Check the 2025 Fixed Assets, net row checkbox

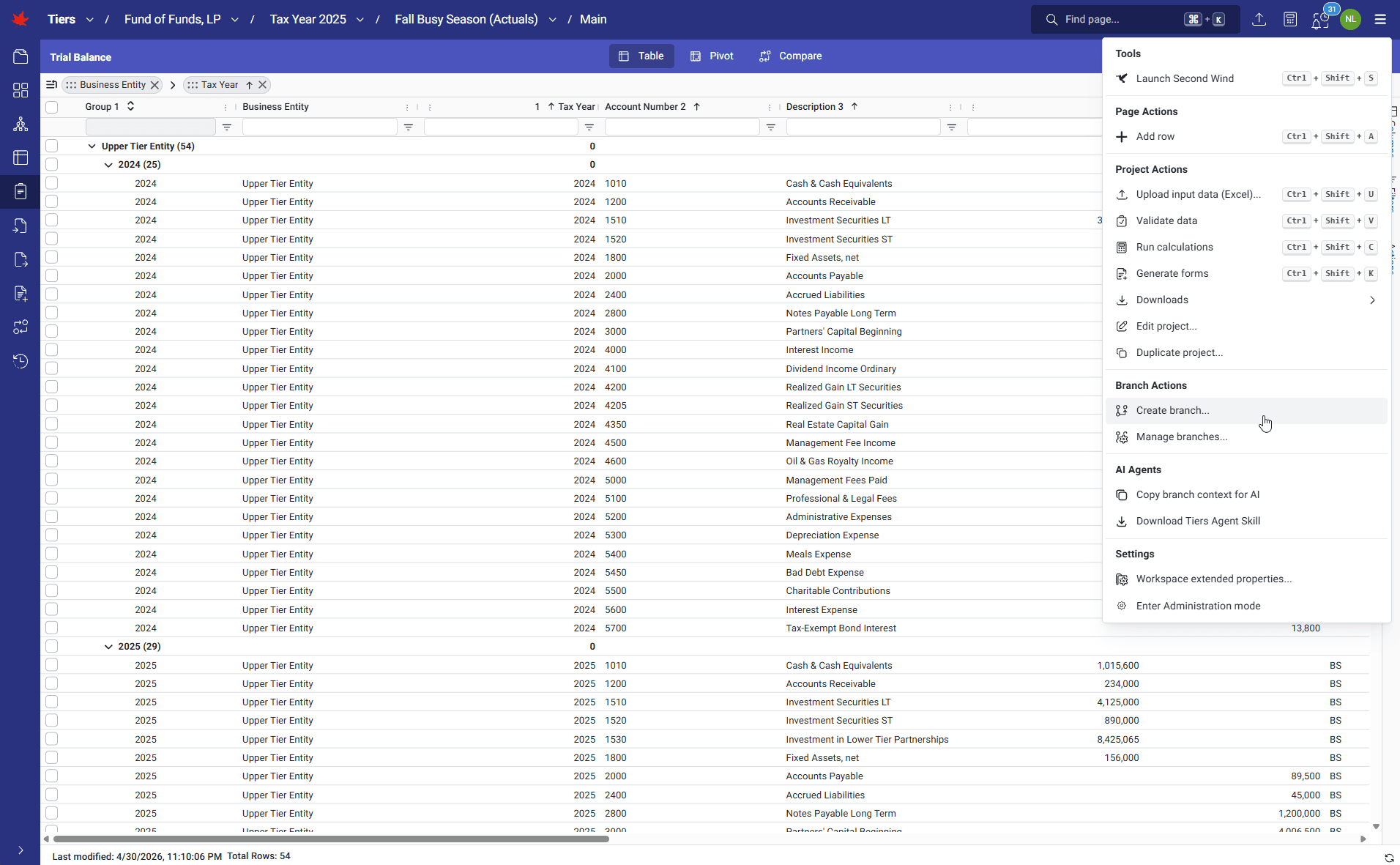pyautogui.click(x=51, y=757)
